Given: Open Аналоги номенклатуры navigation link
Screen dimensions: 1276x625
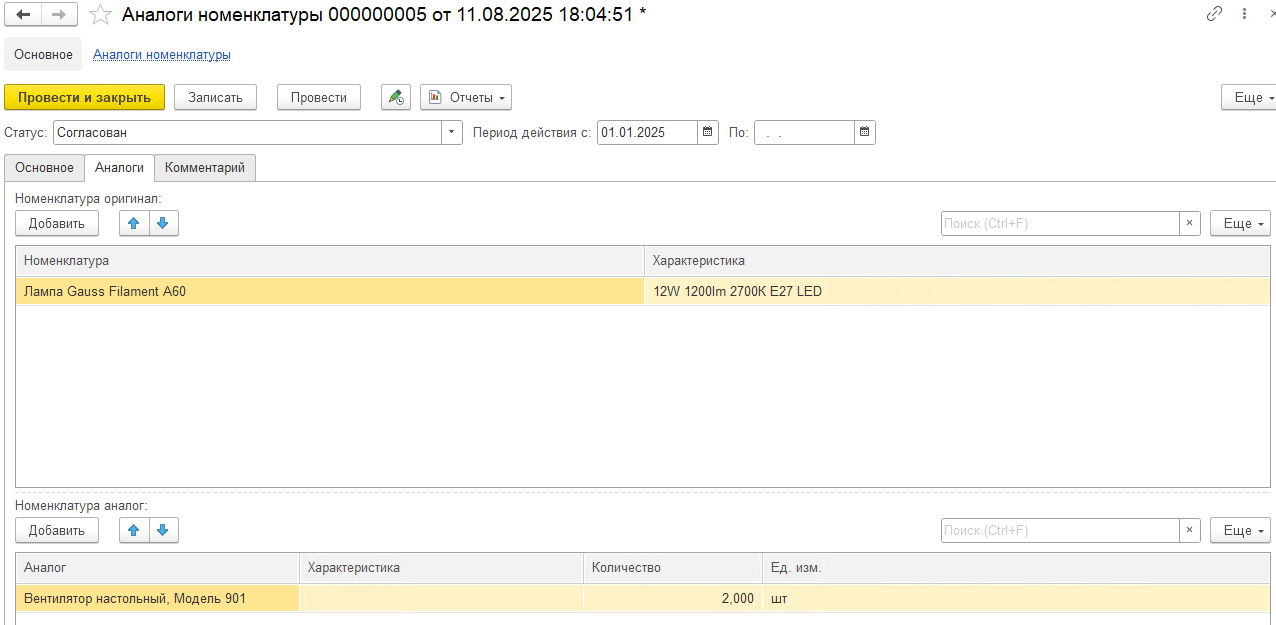Looking at the screenshot, I should point(162,54).
